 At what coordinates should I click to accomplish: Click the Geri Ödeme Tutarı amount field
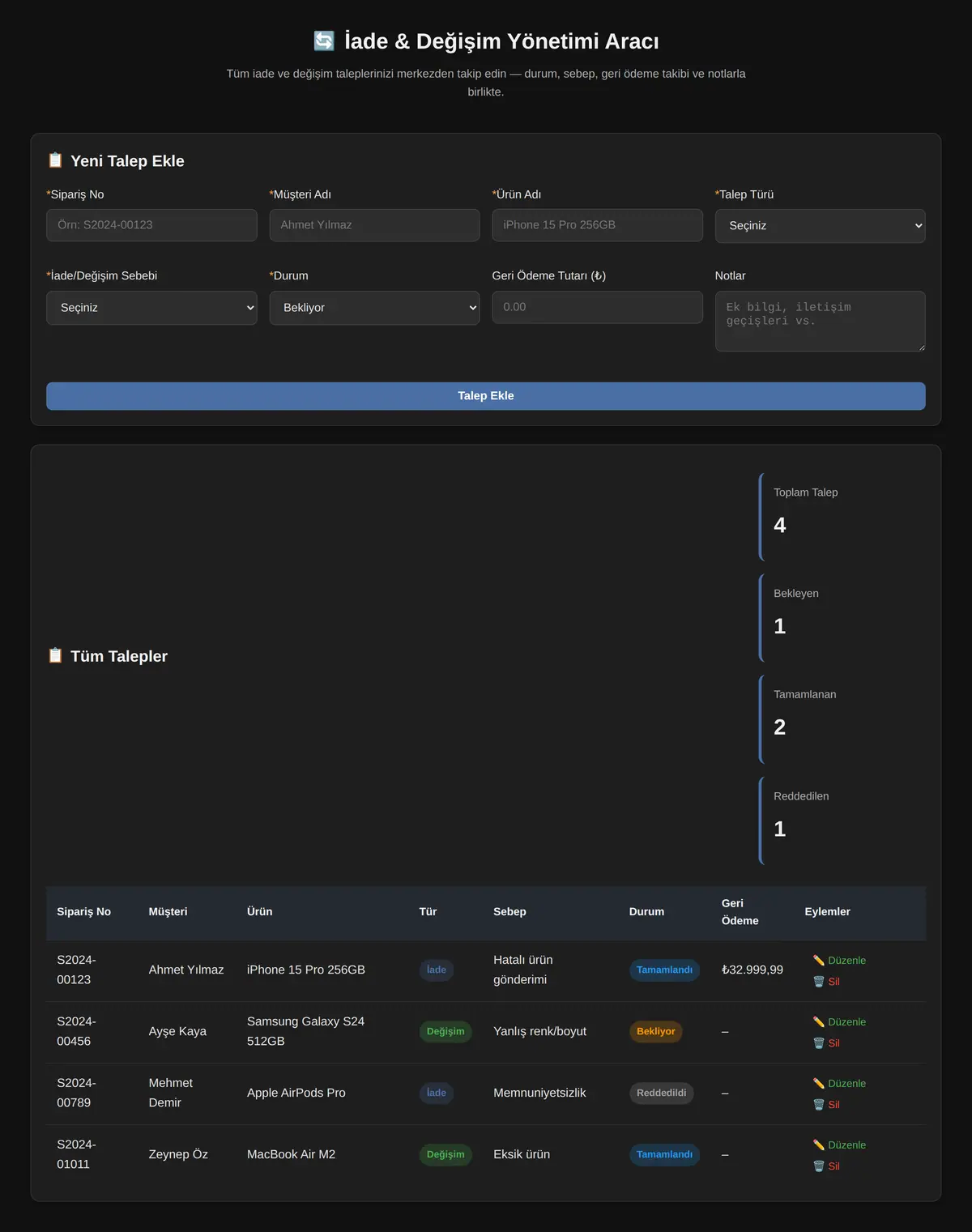click(x=597, y=307)
